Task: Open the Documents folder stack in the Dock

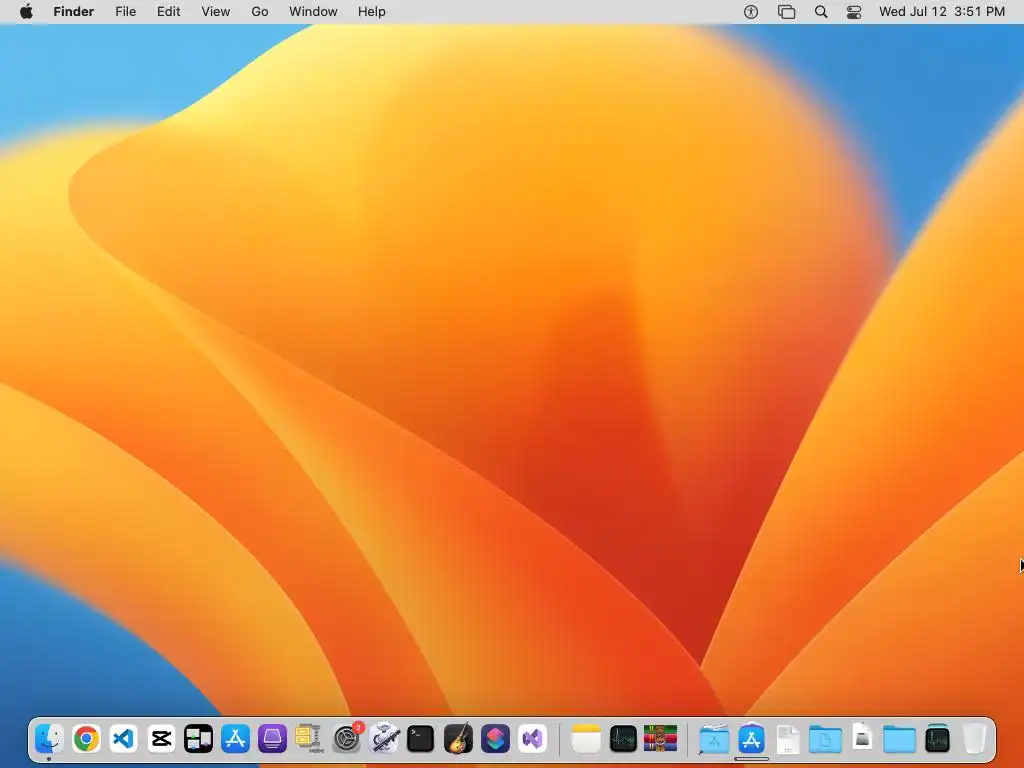Action: pyautogui.click(x=825, y=739)
